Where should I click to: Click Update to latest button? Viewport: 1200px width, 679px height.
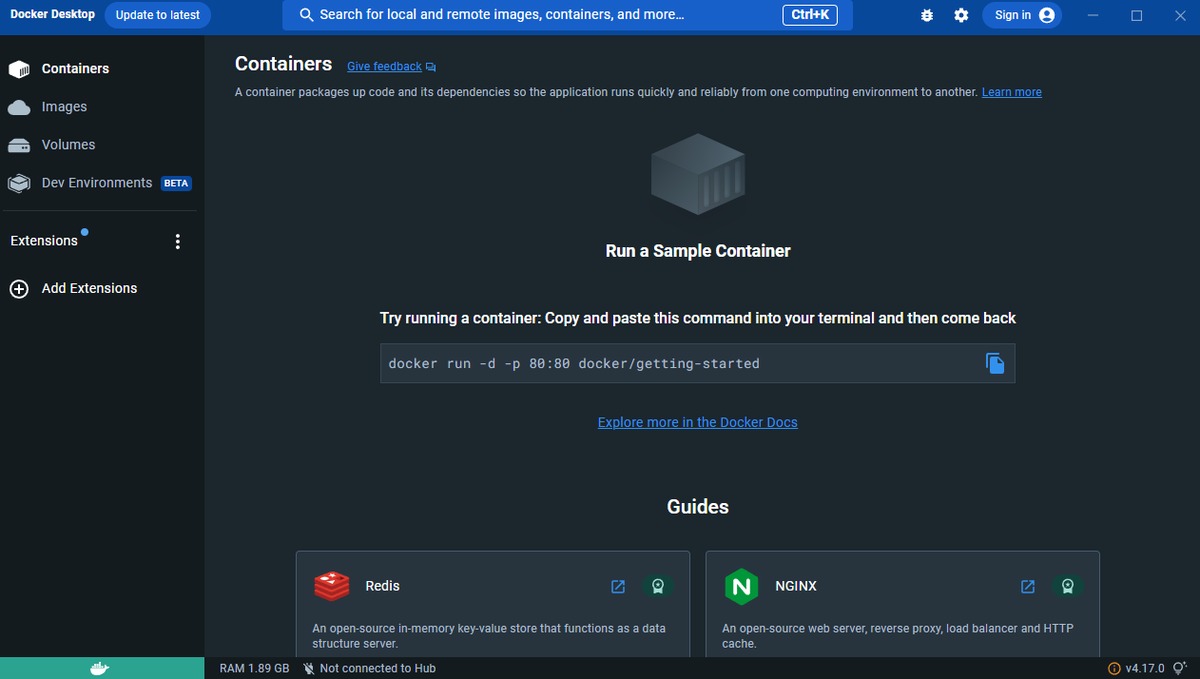click(158, 15)
